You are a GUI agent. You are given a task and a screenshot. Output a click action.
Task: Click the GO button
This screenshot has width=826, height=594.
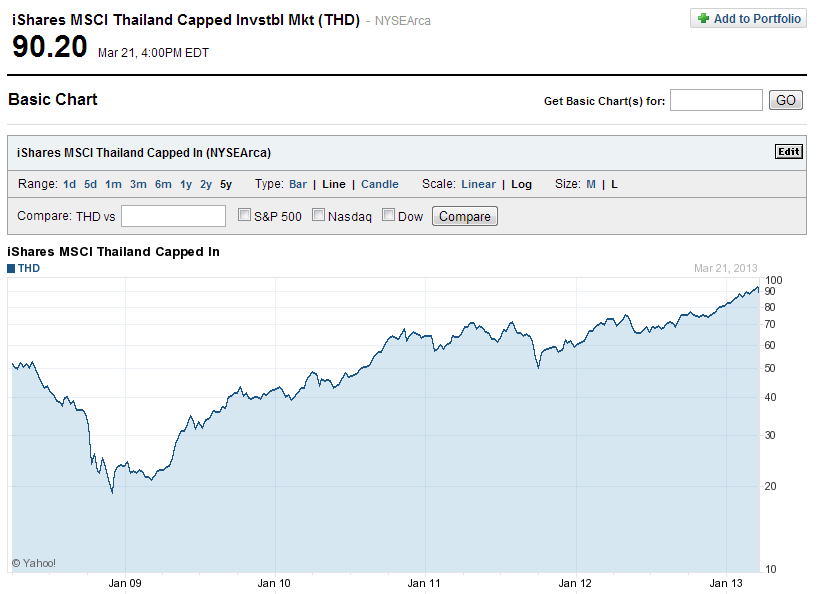point(785,100)
